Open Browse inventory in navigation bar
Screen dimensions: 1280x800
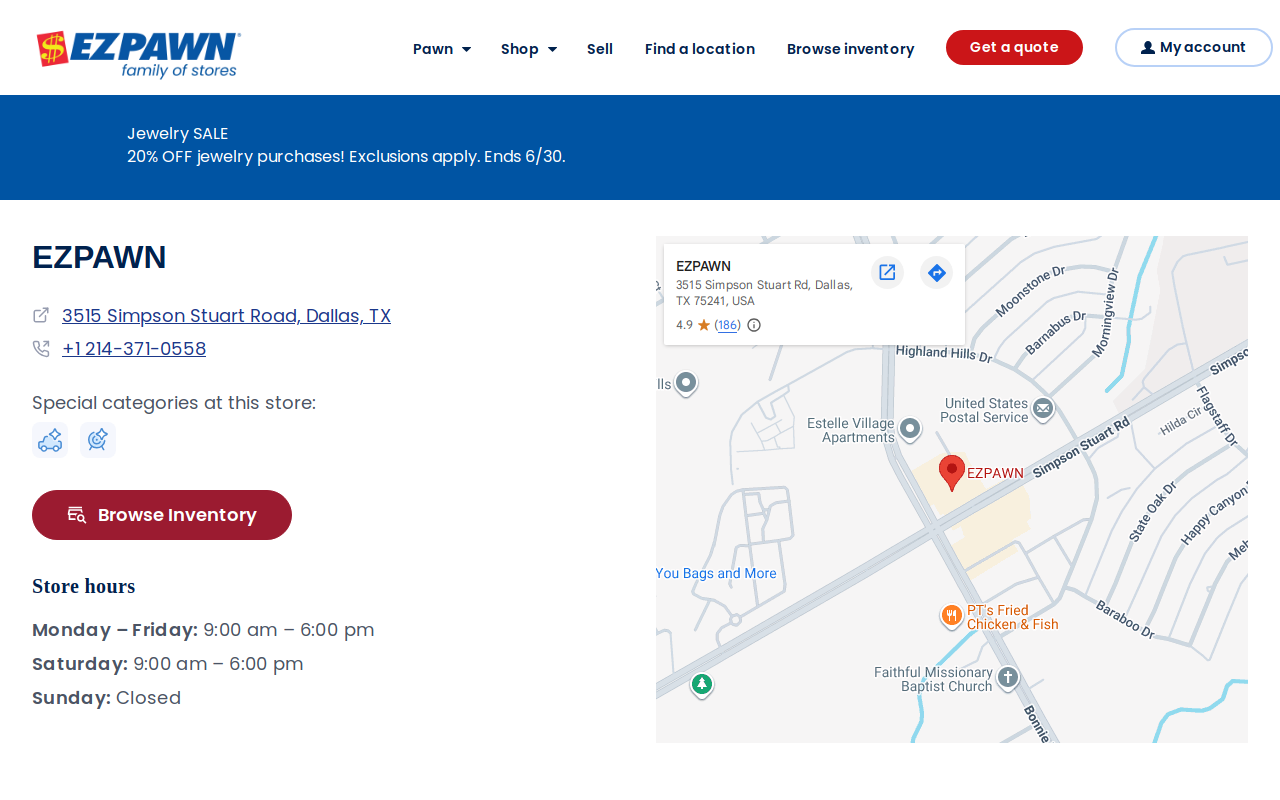click(x=851, y=49)
